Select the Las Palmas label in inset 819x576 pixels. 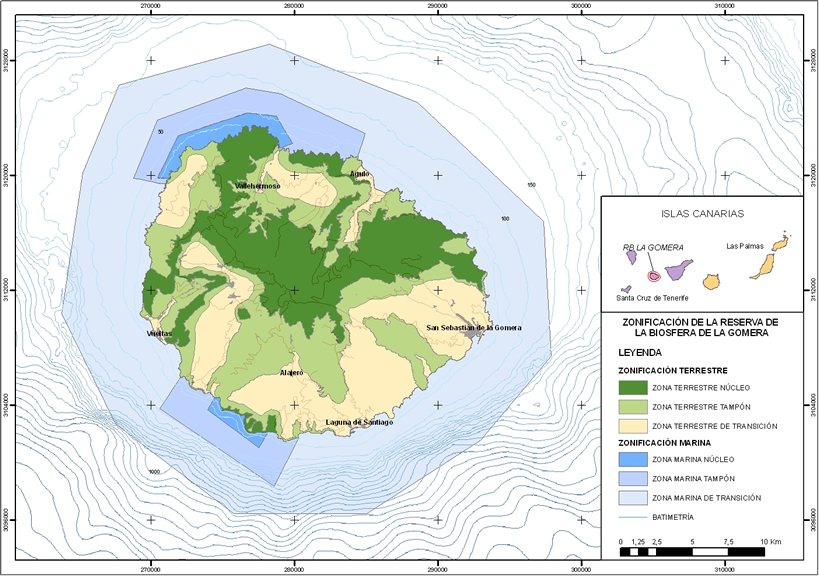(745, 245)
